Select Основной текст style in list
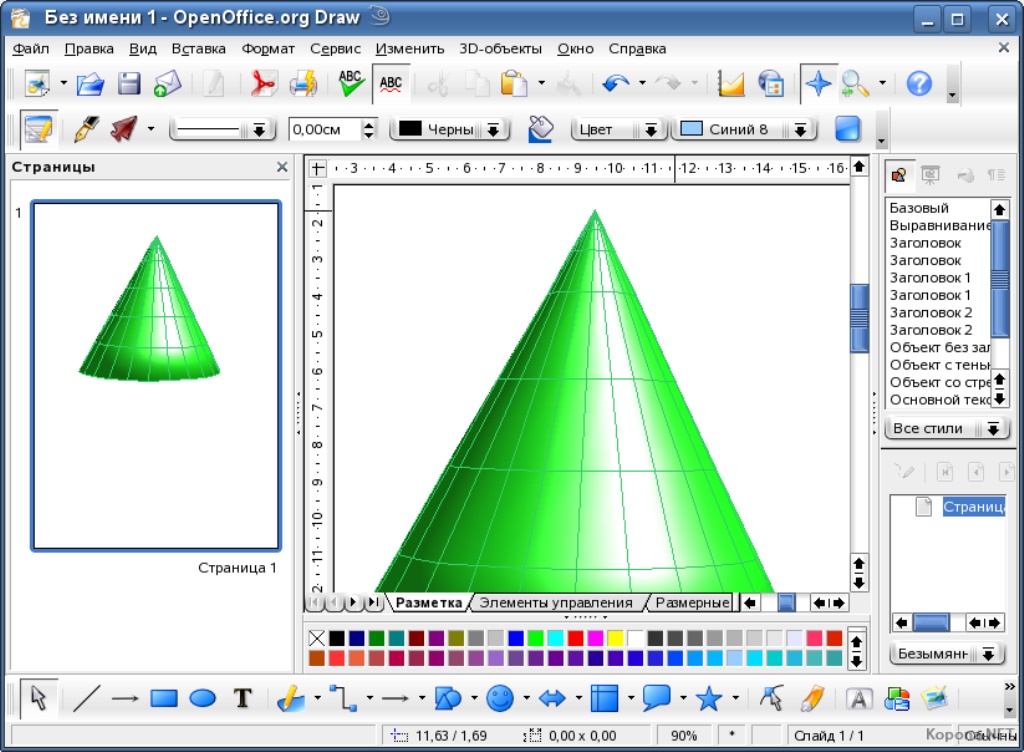 pos(939,400)
